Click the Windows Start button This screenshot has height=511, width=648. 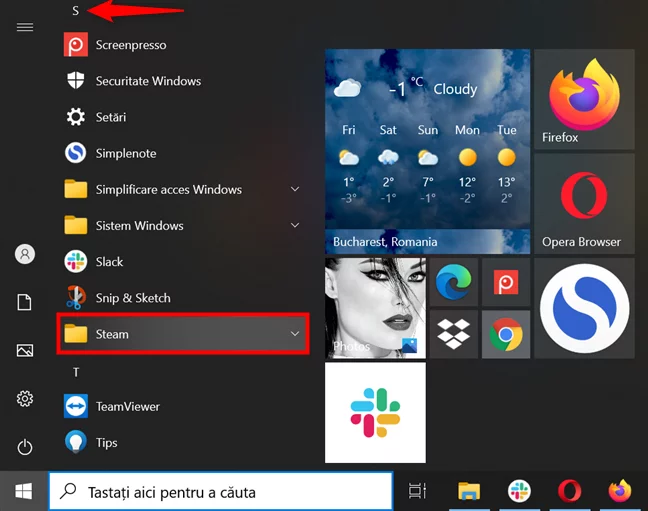[24, 491]
